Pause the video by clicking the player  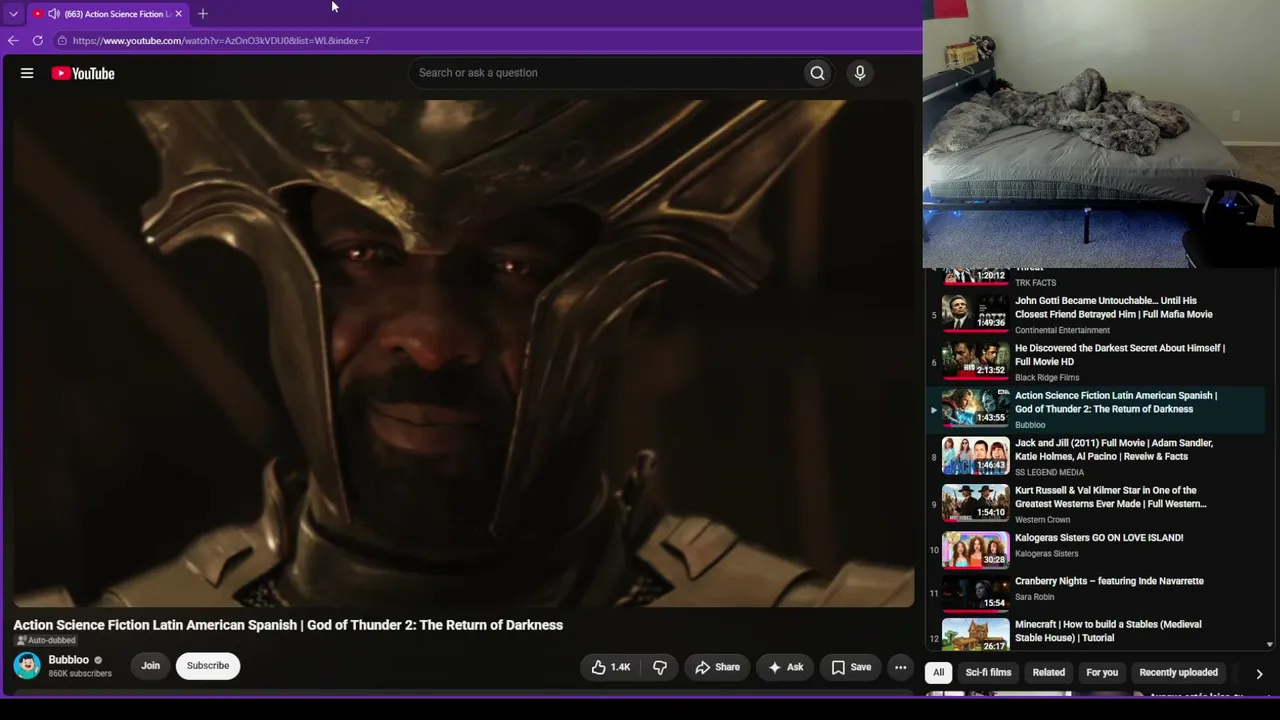point(463,353)
